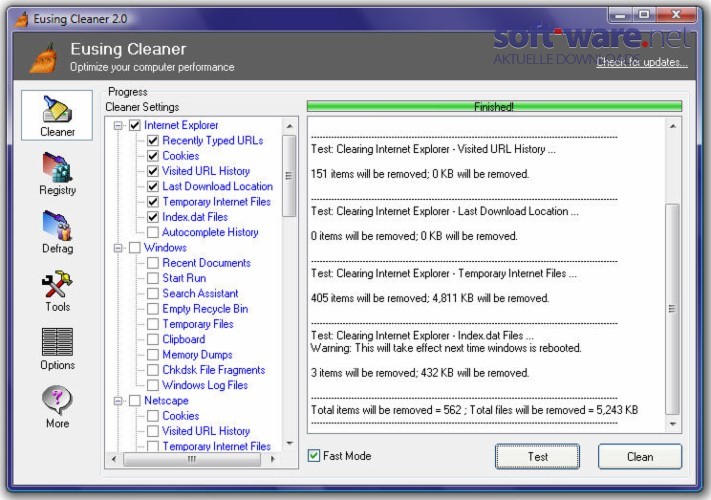Enable Memory Dumps checkbox
This screenshot has width=711, height=500.
point(153,354)
